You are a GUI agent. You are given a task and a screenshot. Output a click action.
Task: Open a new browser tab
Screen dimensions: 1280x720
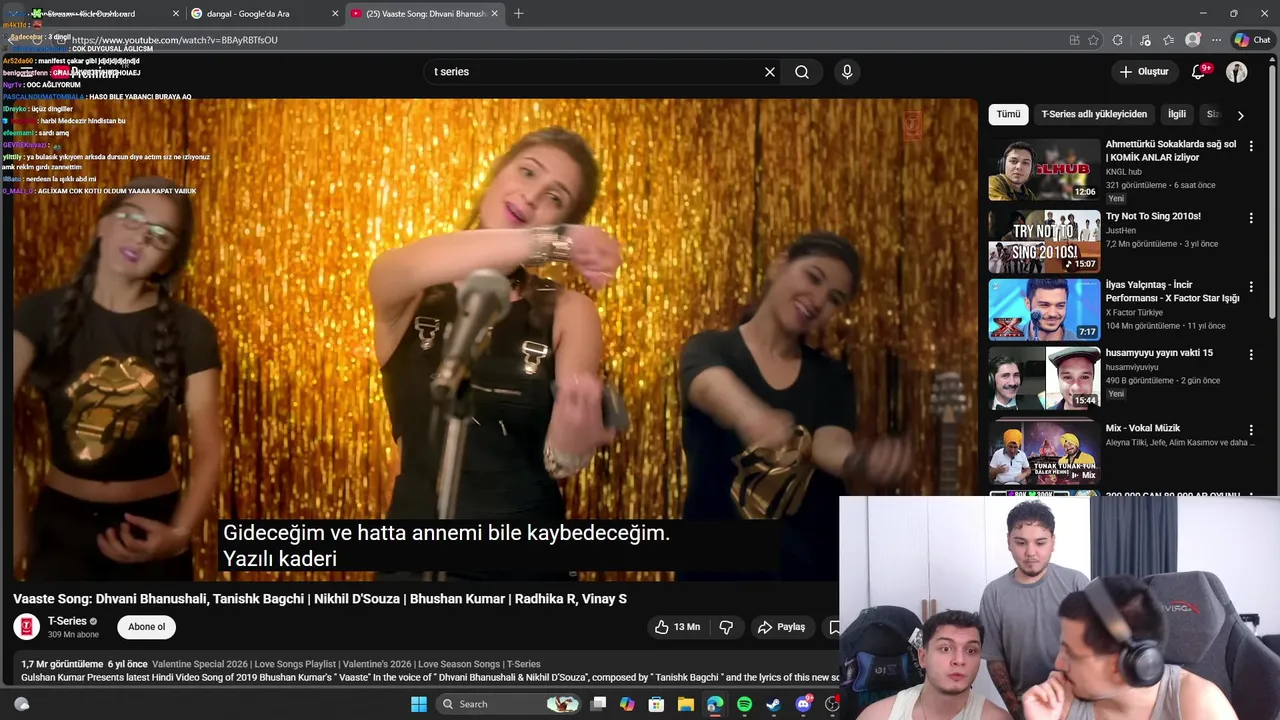tap(518, 14)
